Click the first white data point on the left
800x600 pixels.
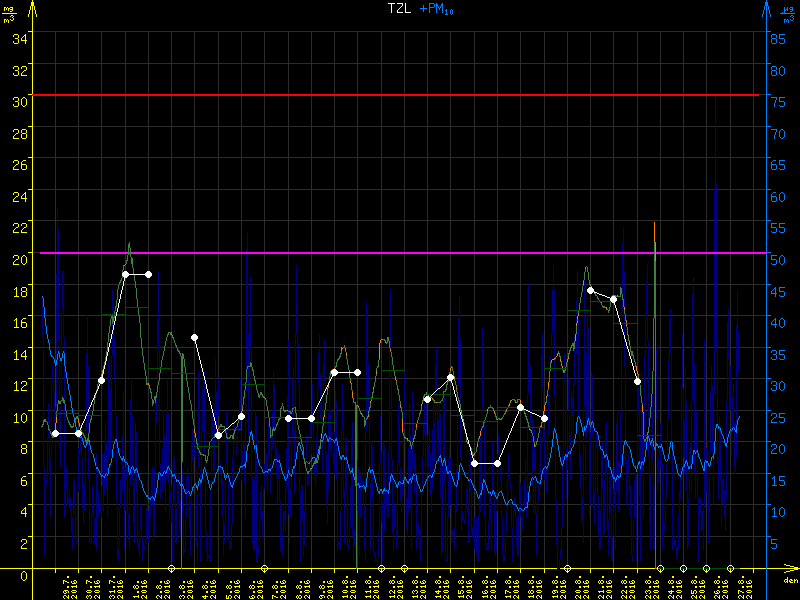click(x=55, y=433)
